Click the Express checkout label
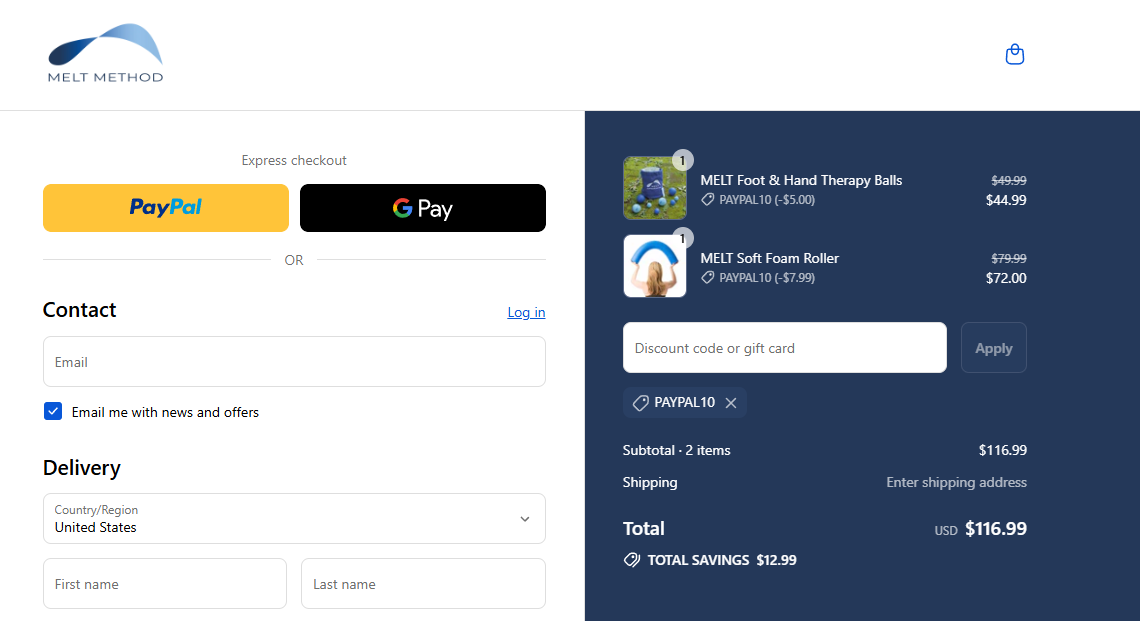Screen dimensions: 1140x621 click(294, 160)
